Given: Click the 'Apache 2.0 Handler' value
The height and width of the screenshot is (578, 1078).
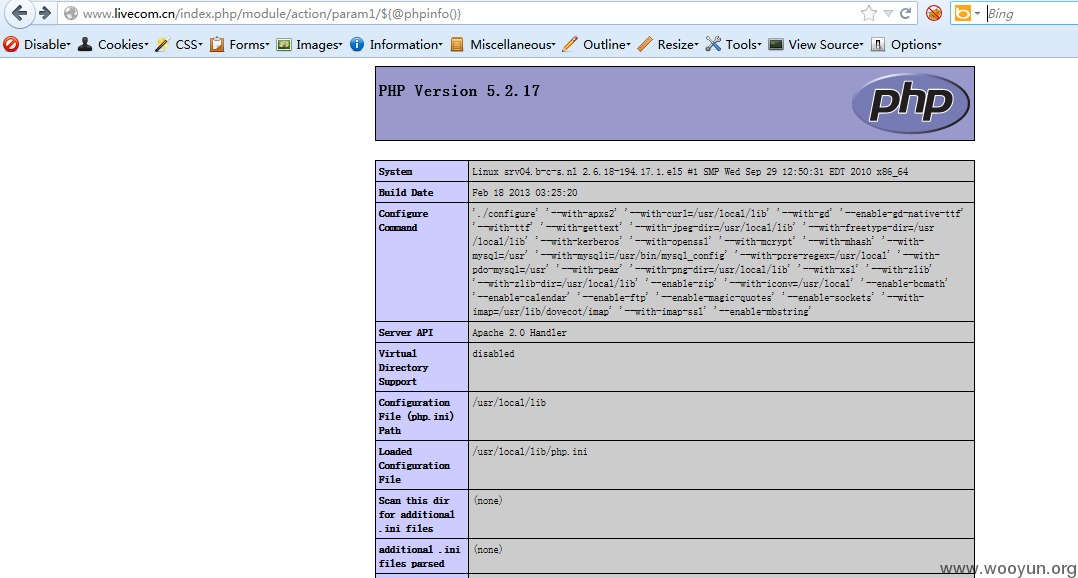Looking at the screenshot, I should [519, 333].
